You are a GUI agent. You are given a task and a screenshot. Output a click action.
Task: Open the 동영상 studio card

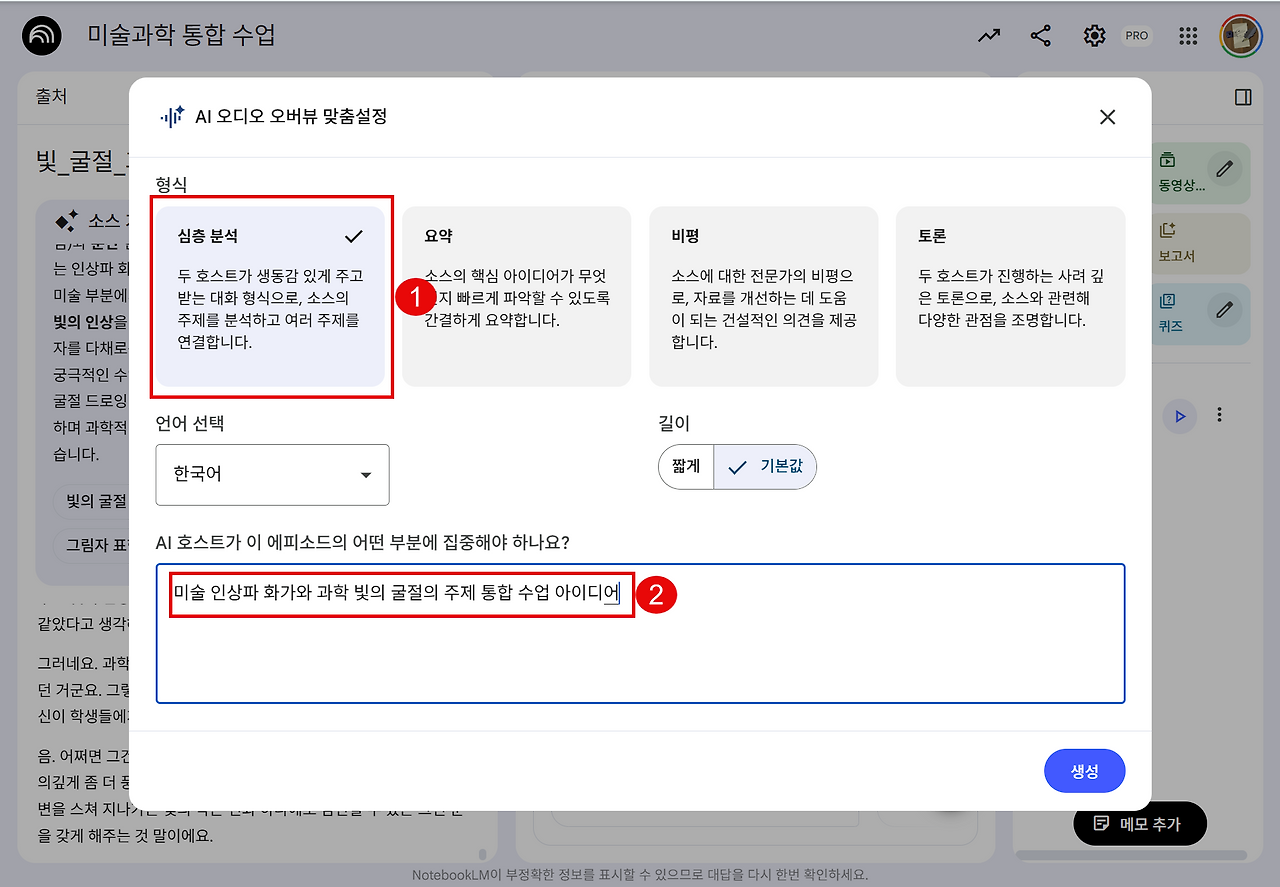tap(1201, 172)
